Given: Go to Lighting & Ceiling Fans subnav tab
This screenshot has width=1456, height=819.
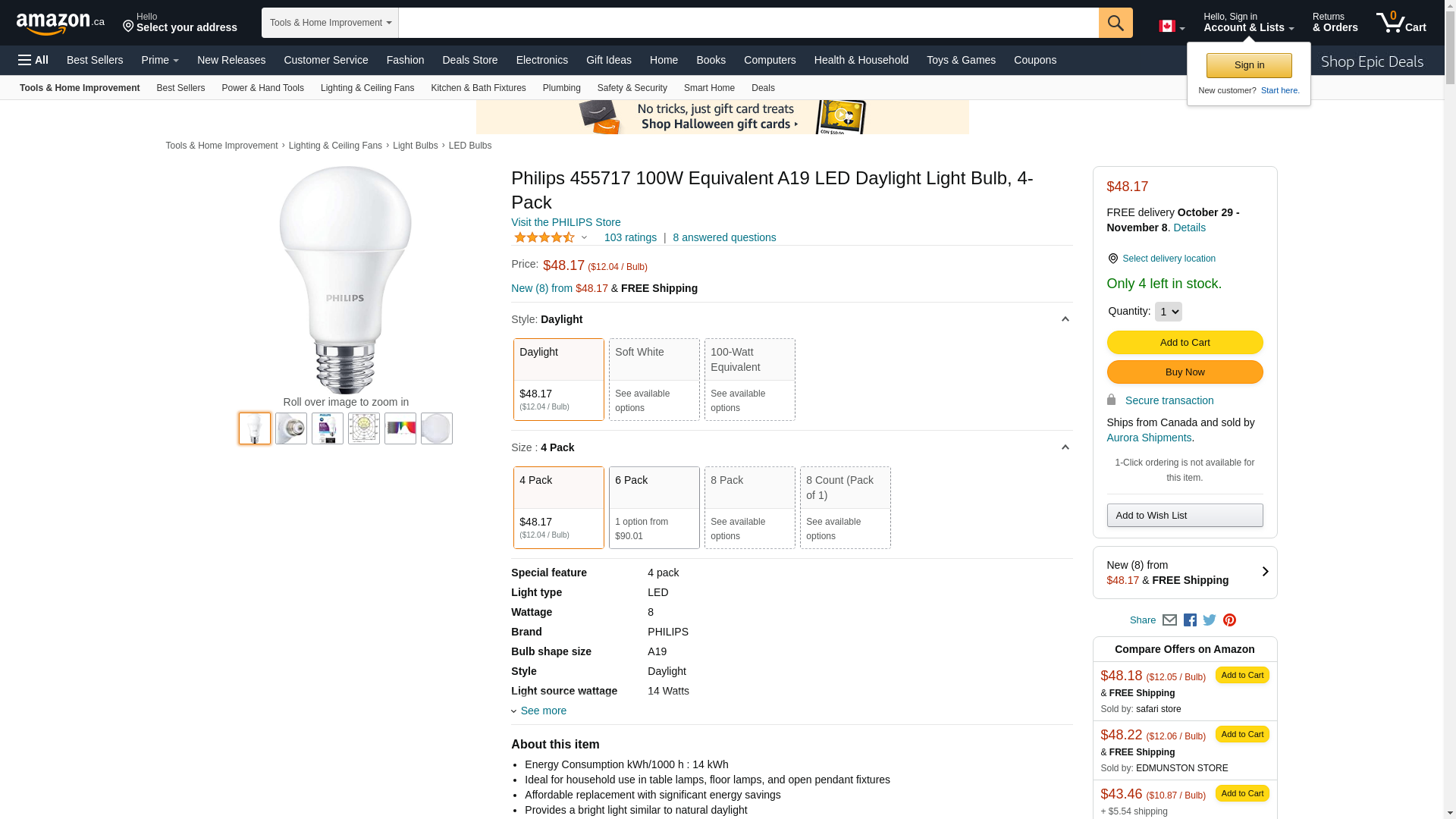Looking at the screenshot, I should [367, 88].
